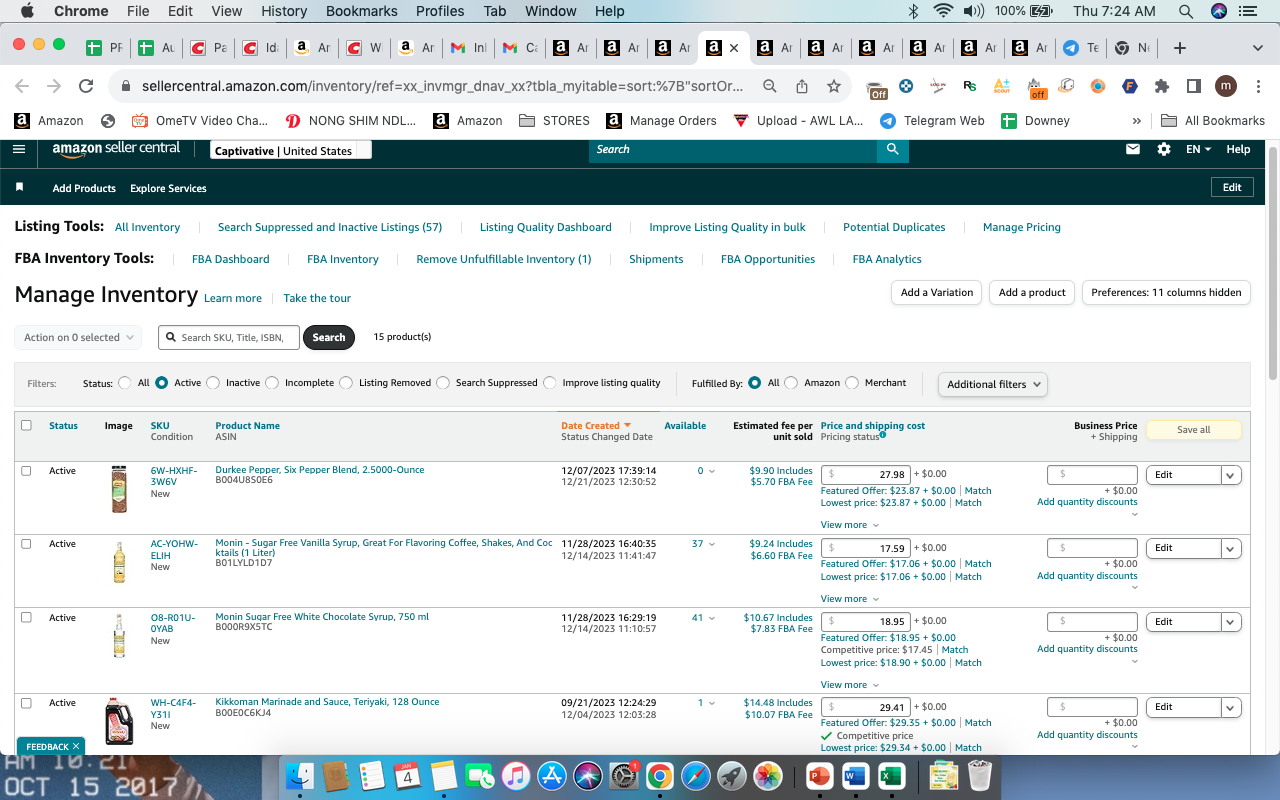1280x800 pixels.
Task: Open the Kikkoman Teriyaki product thumbnail
Action: click(x=119, y=720)
